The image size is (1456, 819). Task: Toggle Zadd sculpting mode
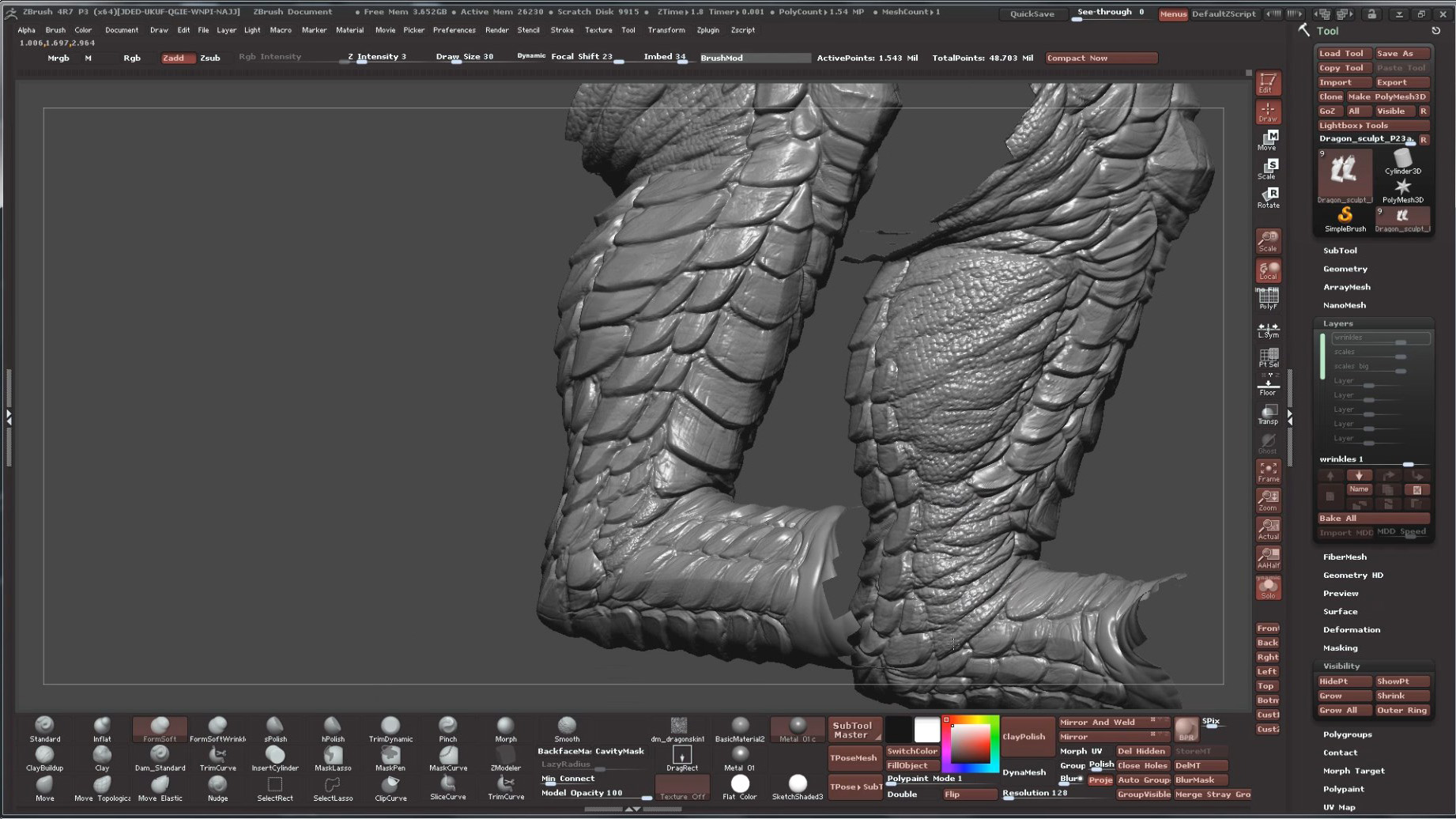click(x=173, y=58)
